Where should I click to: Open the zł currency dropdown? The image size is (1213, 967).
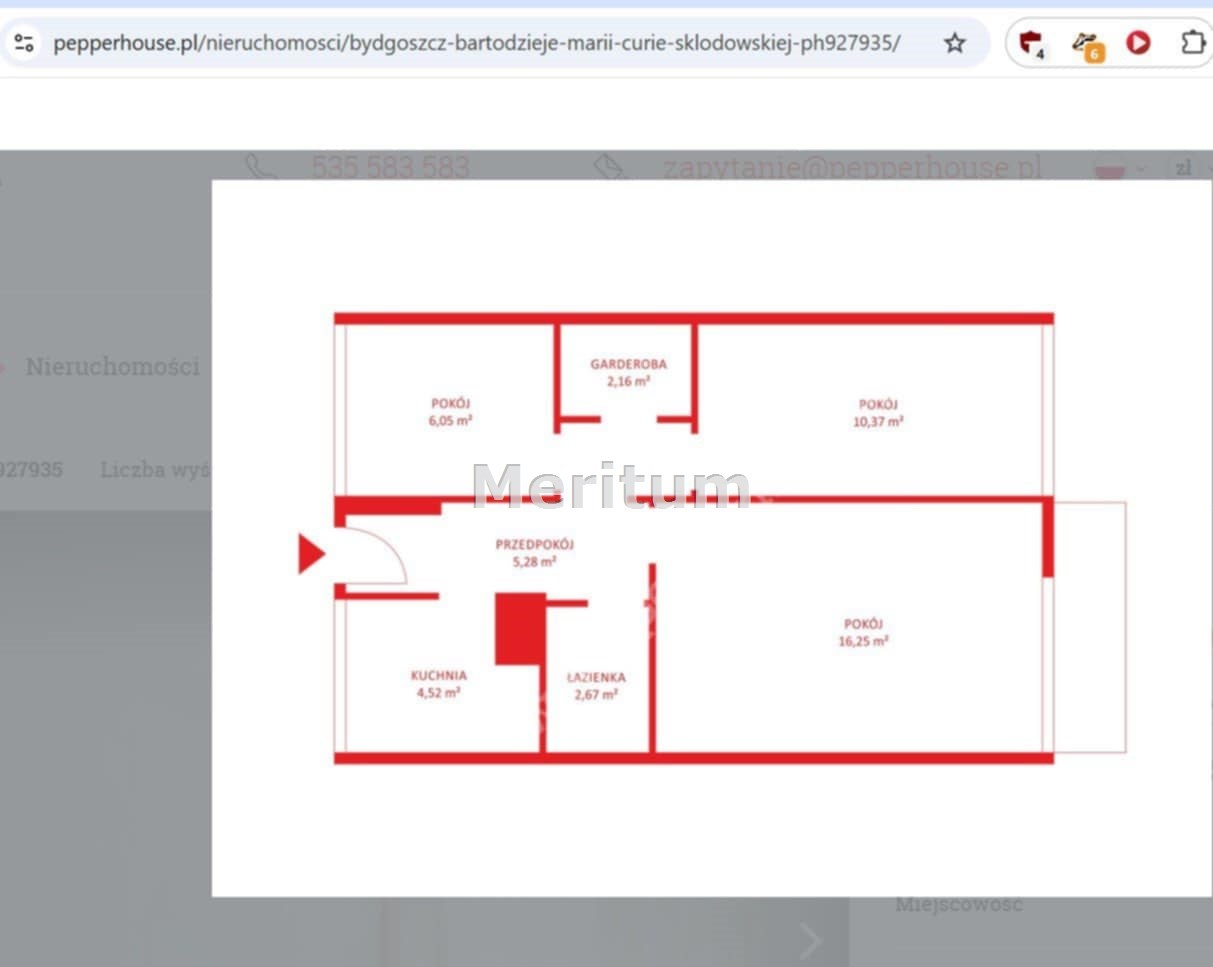click(x=1185, y=168)
